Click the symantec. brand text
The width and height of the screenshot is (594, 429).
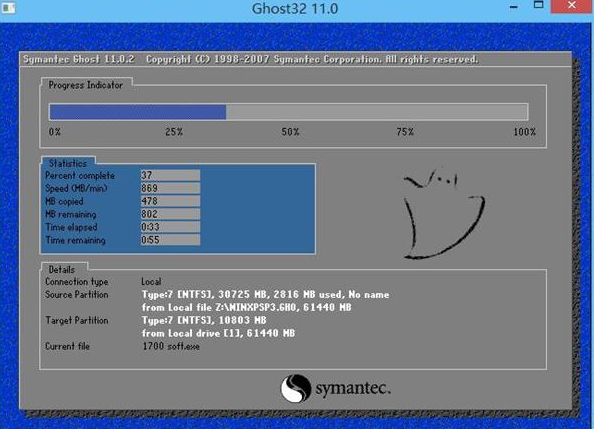click(353, 389)
